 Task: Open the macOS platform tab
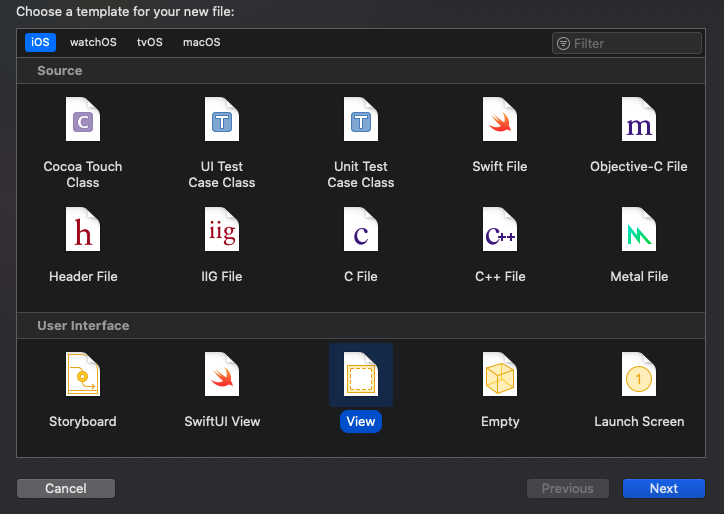[202, 42]
